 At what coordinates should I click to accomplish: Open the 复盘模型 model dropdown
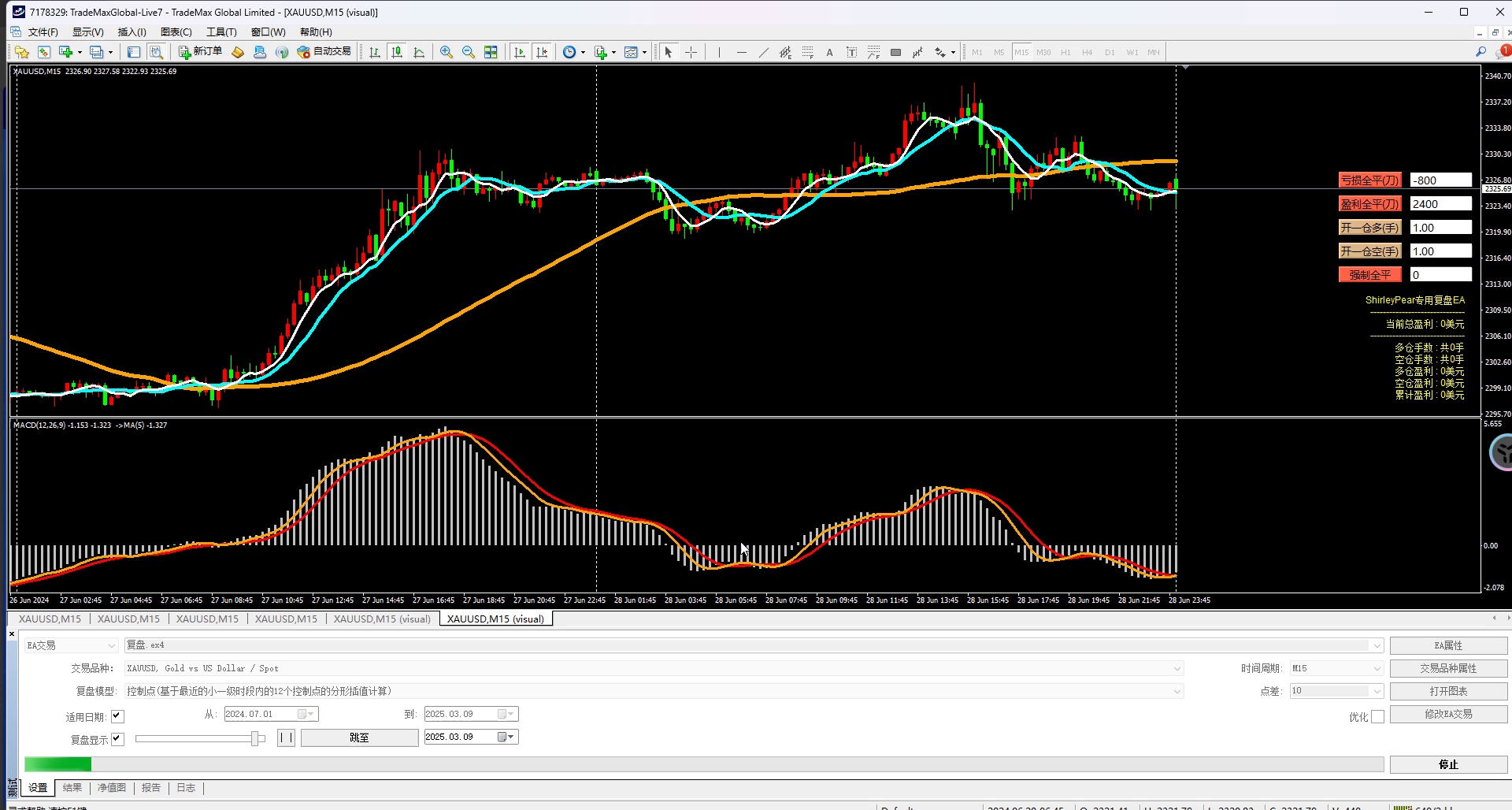(1177, 691)
